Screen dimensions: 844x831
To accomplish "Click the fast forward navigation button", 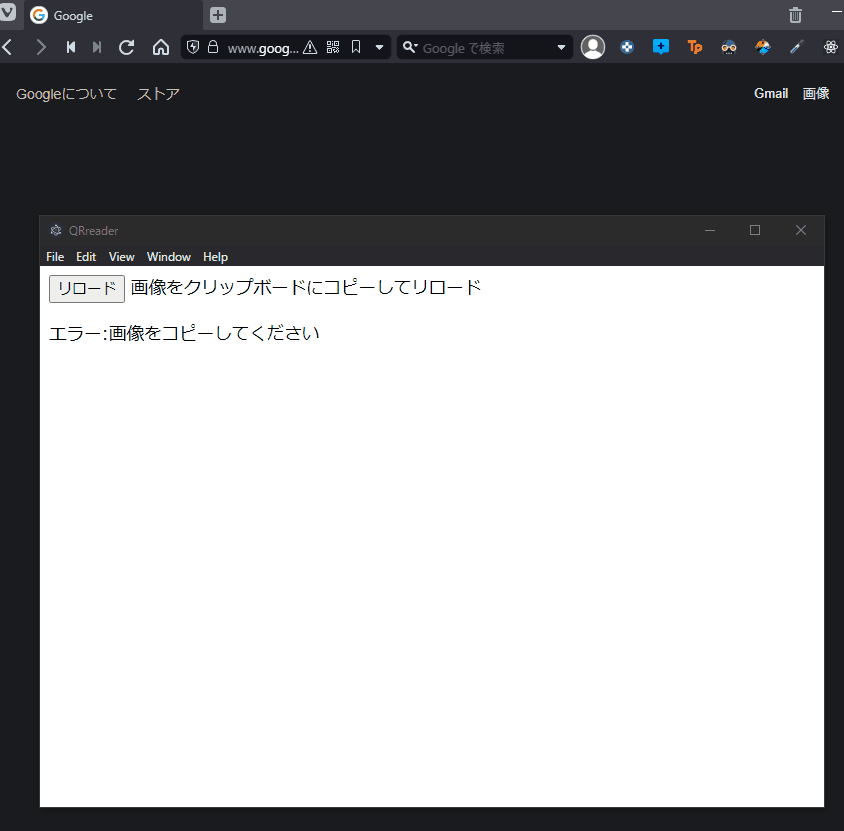I will click(97, 47).
